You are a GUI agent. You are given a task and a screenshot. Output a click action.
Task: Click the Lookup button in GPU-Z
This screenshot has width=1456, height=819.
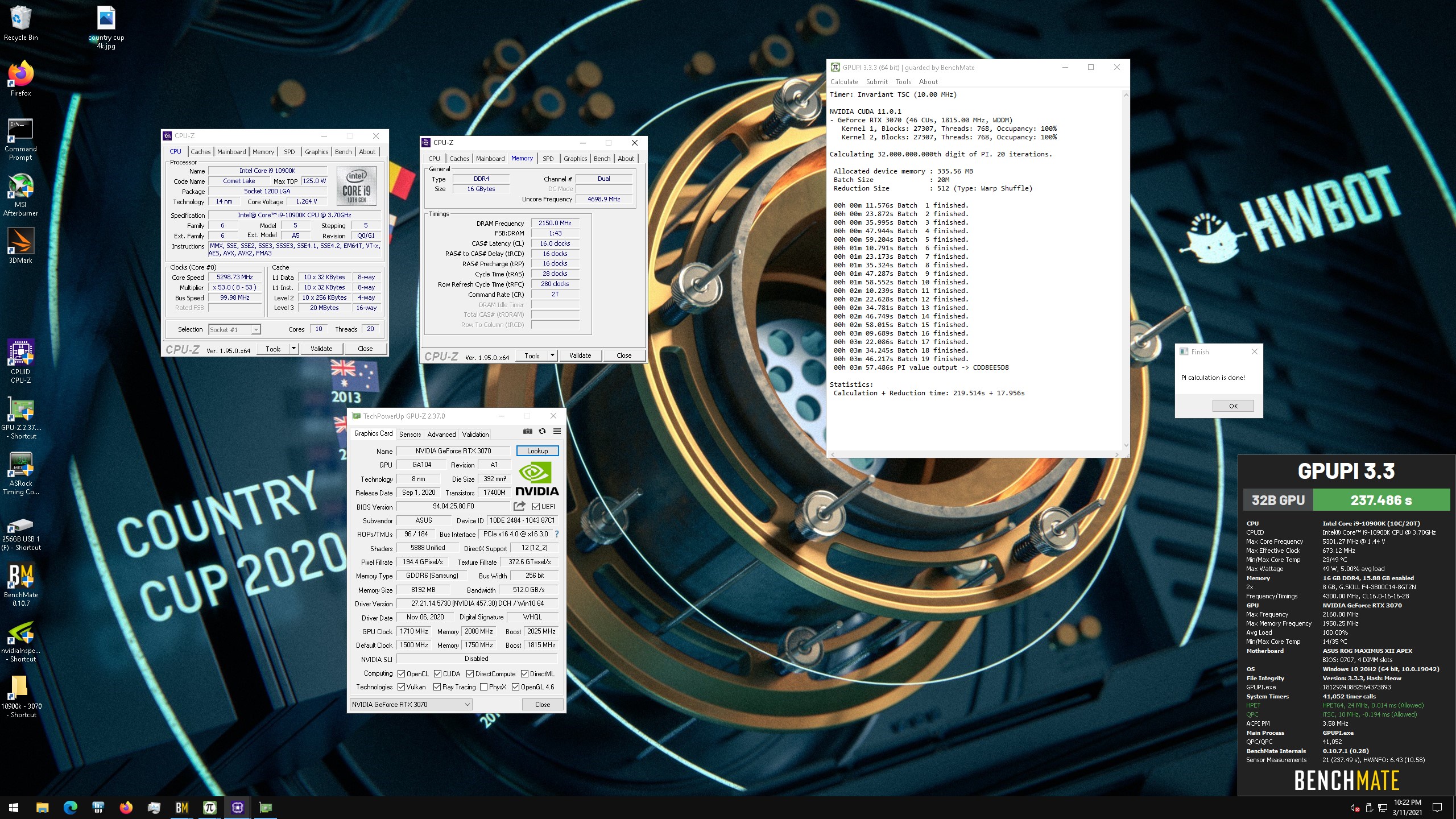point(537,450)
